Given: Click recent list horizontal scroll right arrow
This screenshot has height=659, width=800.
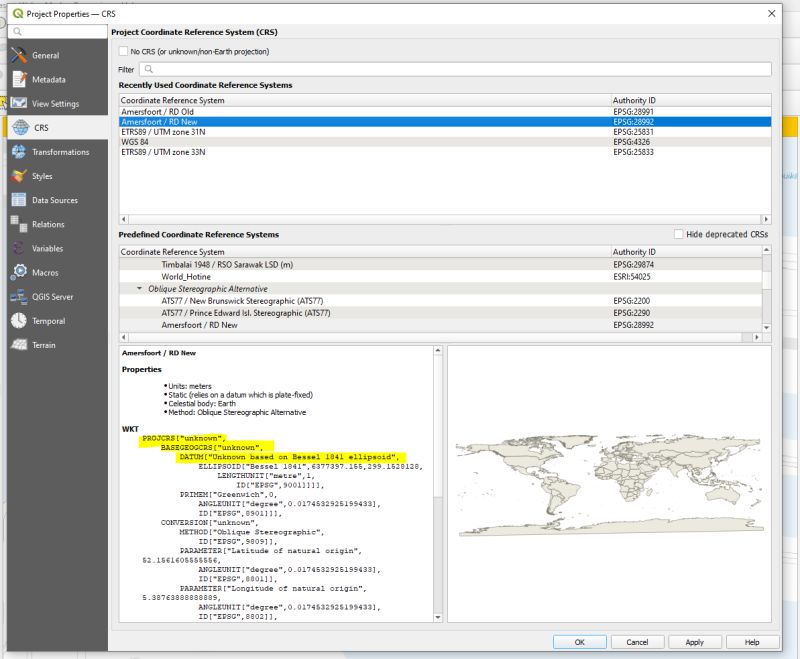Looking at the screenshot, I should [x=766, y=219].
